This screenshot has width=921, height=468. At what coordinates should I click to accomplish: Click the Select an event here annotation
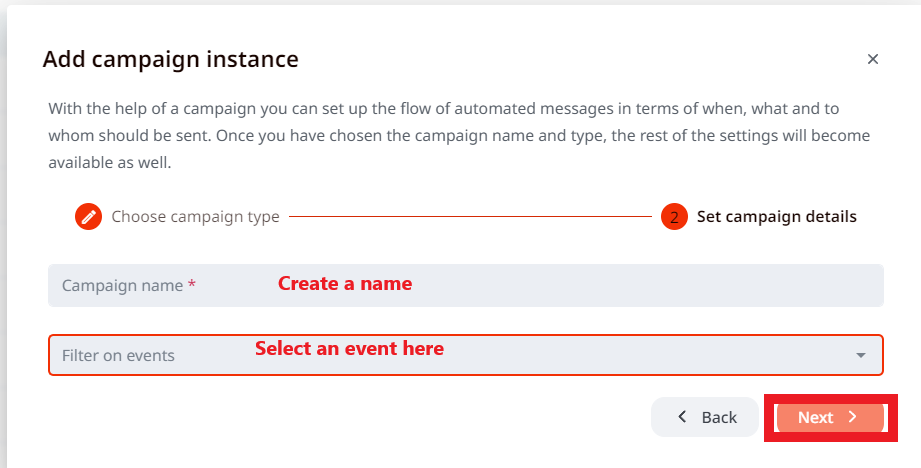pyautogui.click(x=349, y=349)
